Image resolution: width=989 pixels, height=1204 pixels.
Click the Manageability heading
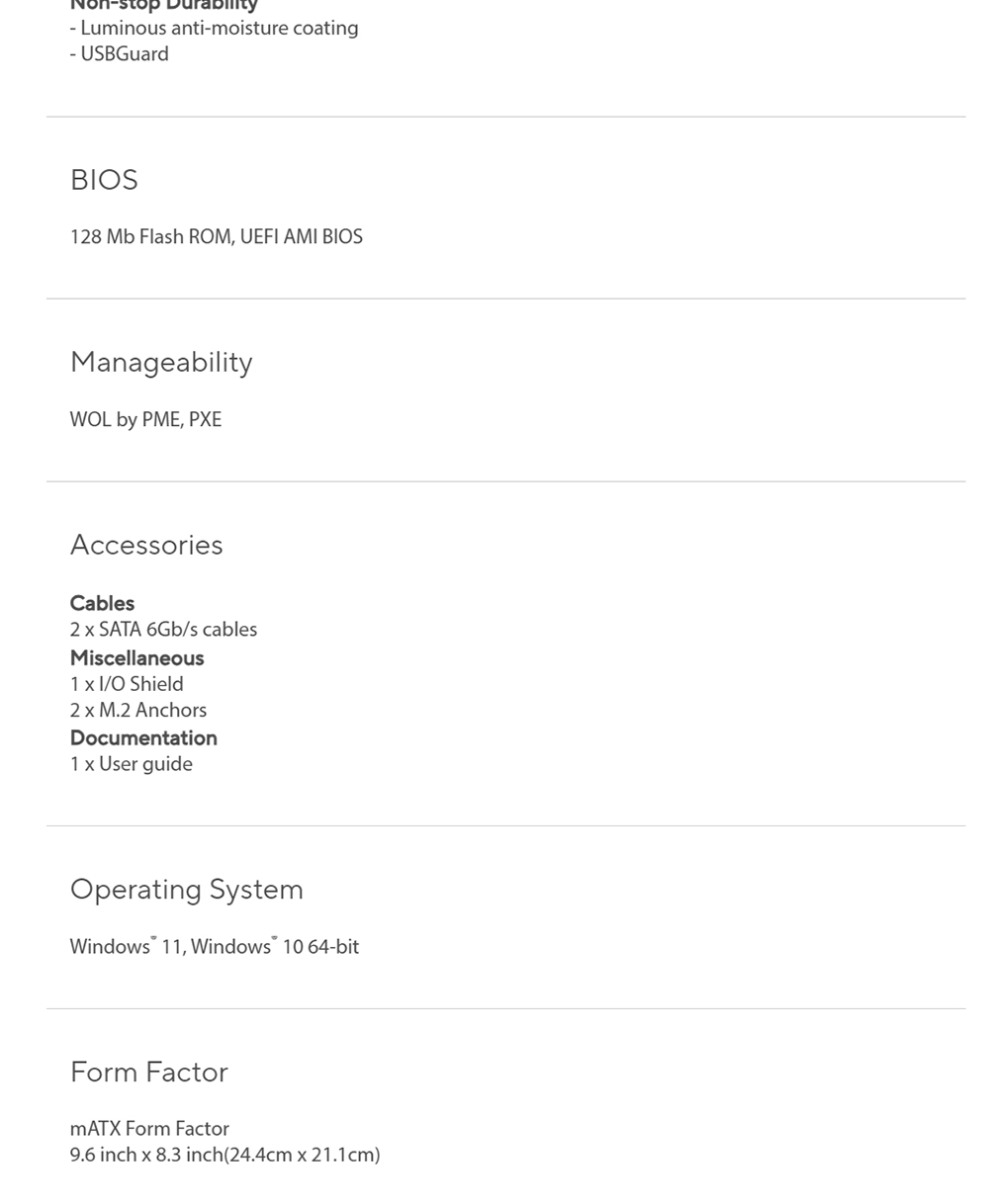tap(161, 363)
